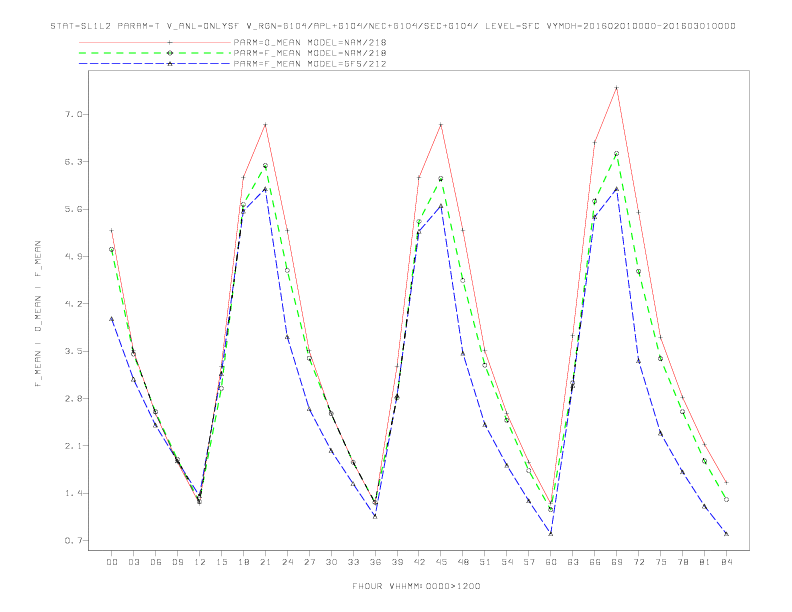Screen dimensions: 792x612
Task: Click y-axis tick label 0.7
Action: click(73, 541)
